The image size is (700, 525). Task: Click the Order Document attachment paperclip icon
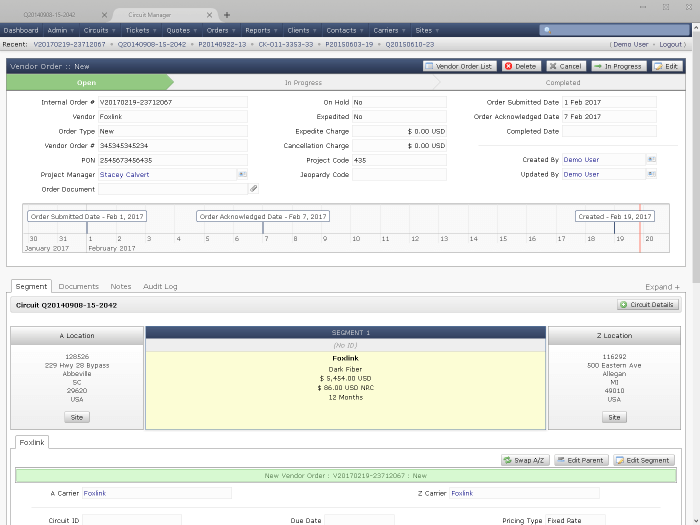253,188
